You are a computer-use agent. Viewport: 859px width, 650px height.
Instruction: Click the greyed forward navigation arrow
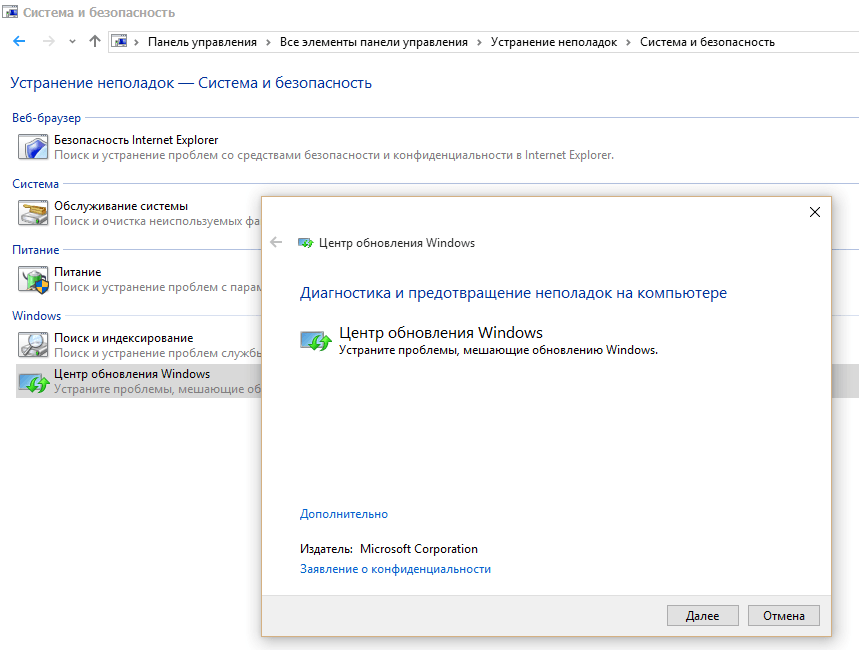(49, 41)
